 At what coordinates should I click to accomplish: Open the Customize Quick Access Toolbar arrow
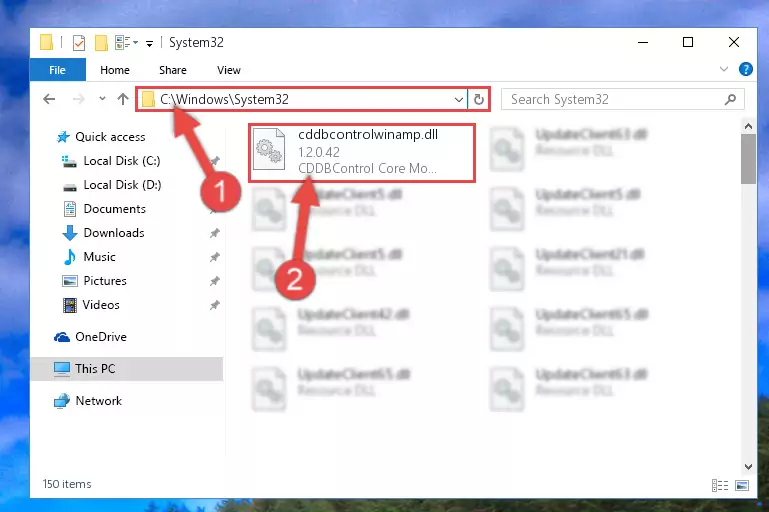pos(149,44)
